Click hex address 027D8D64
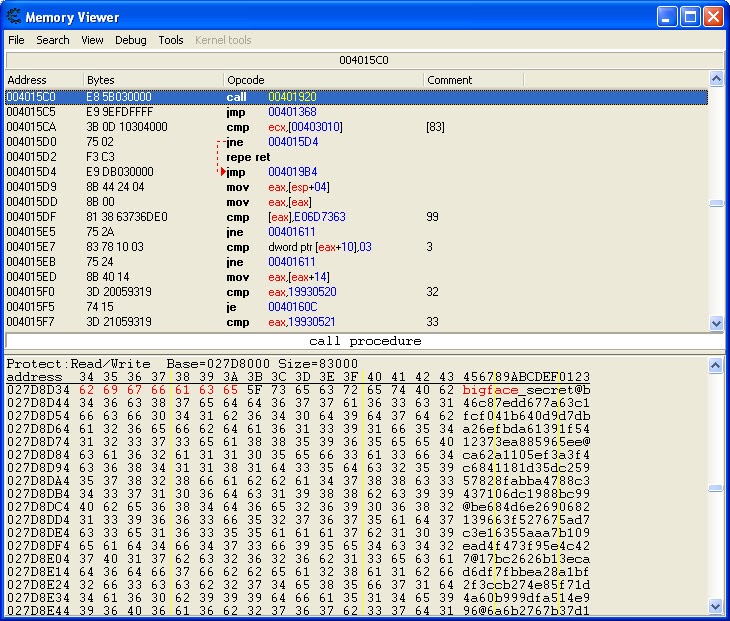730x621 pixels. point(38,429)
